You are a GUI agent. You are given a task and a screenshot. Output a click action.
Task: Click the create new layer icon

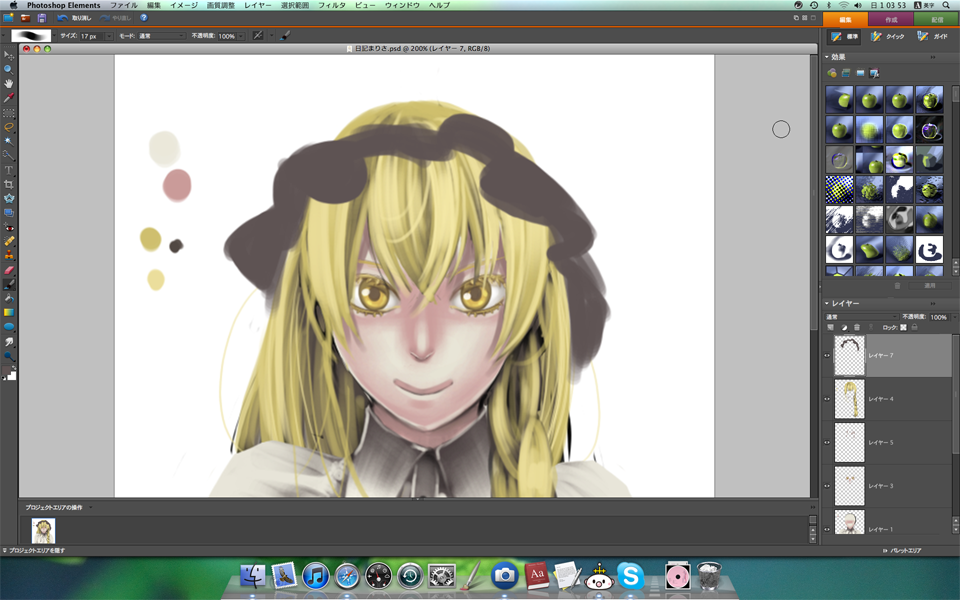tap(831, 328)
